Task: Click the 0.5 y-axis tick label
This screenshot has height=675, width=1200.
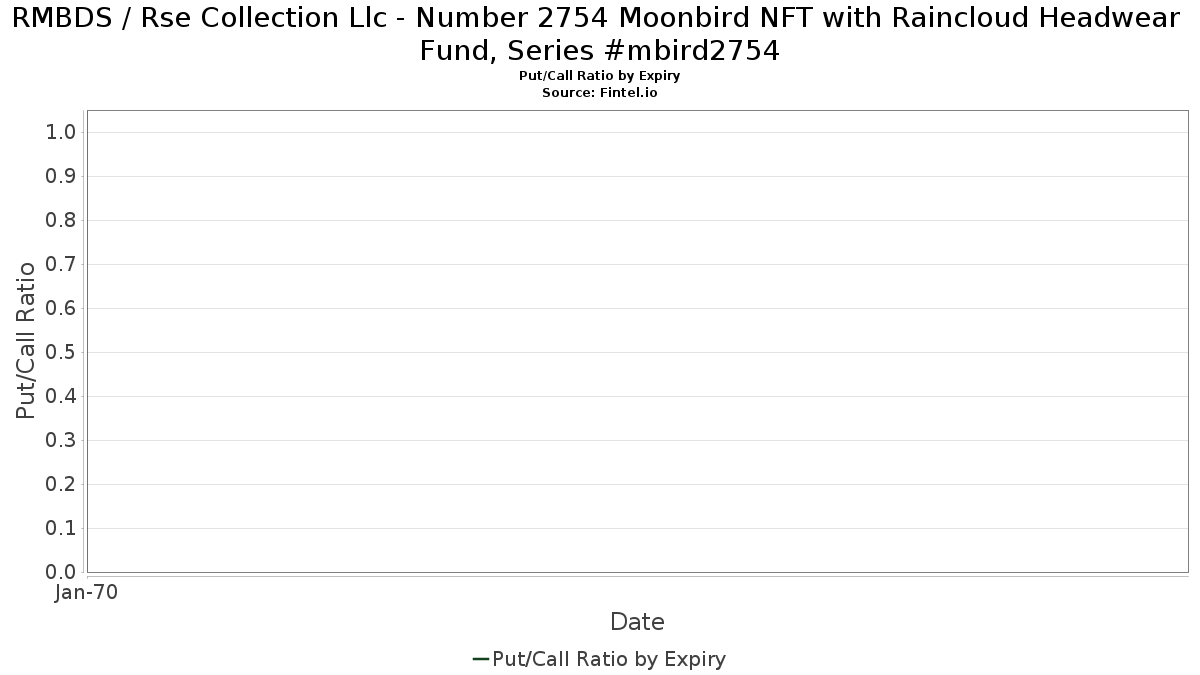Action: point(61,352)
